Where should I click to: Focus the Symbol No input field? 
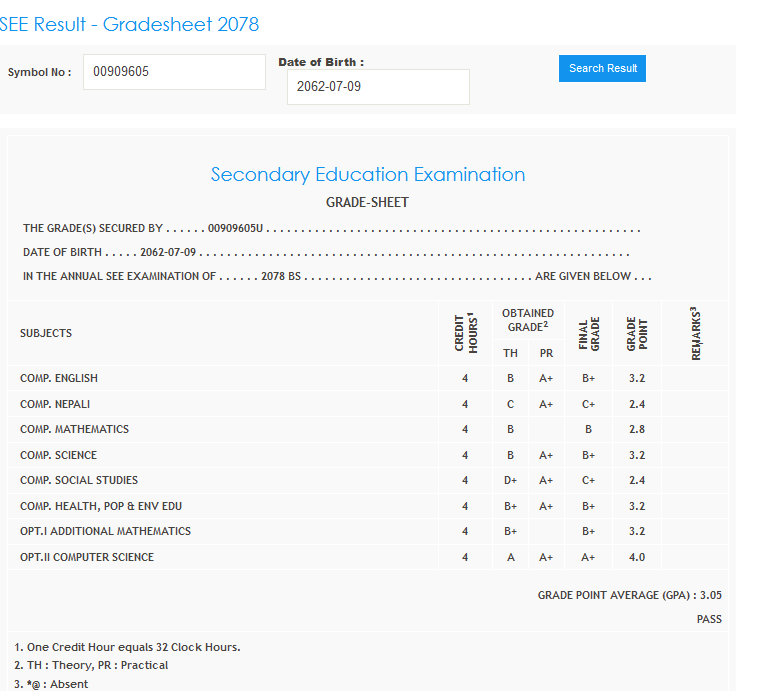[174, 72]
